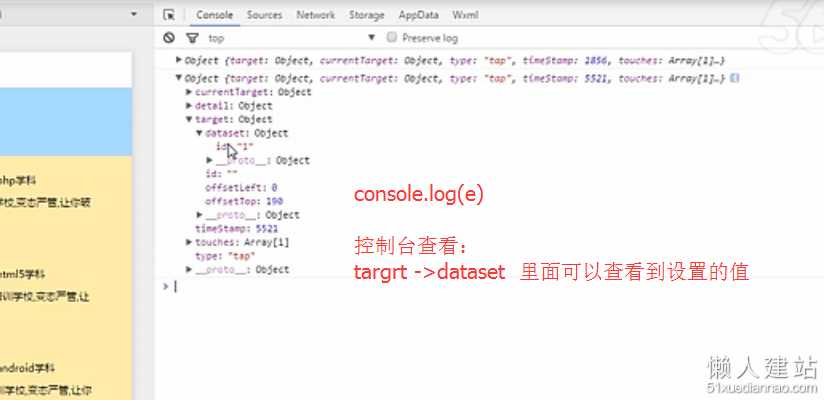Image resolution: width=824 pixels, height=400 pixels.
Task: Open the Storage tab
Action: click(366, 15)
